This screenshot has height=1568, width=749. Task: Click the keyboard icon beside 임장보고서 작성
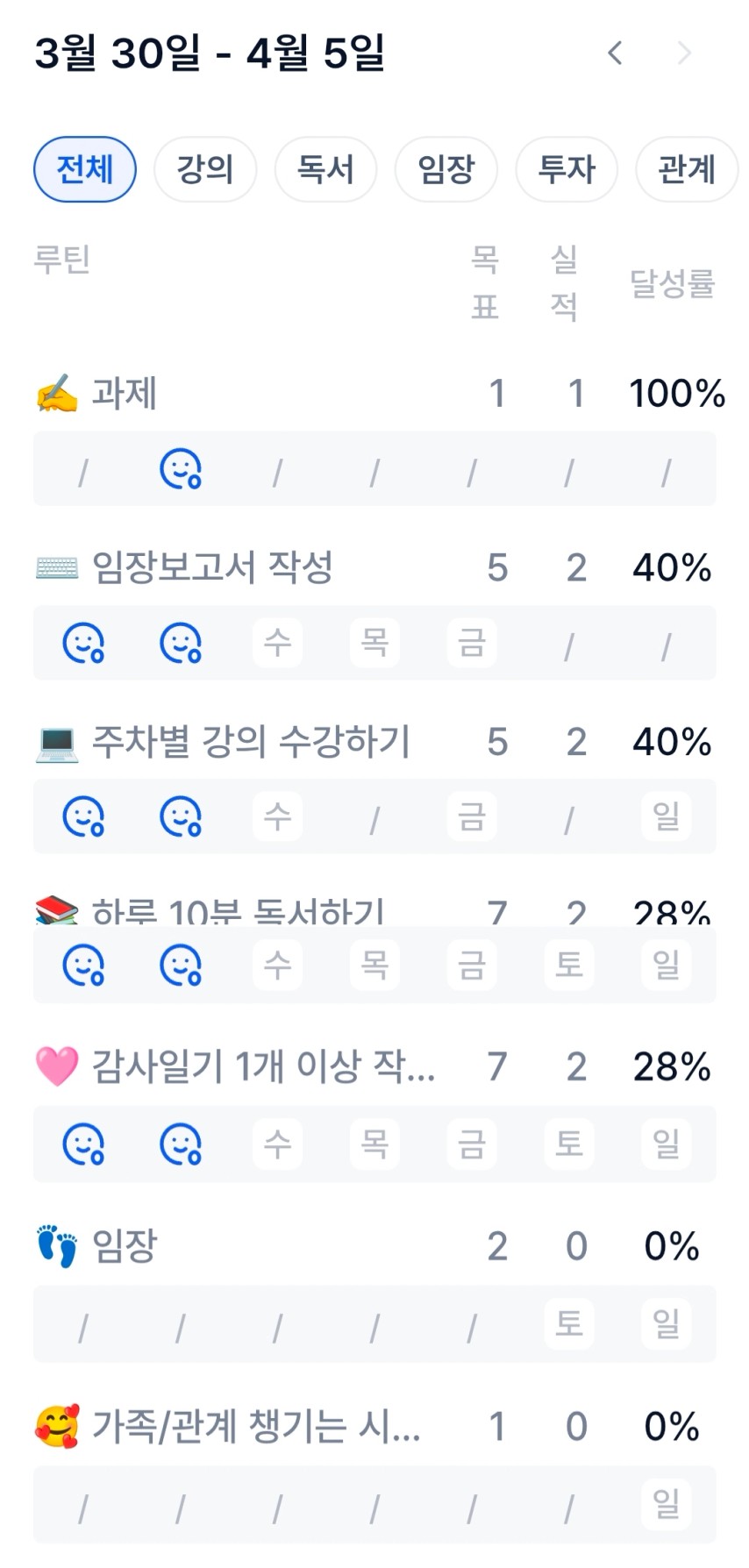click(57, 568)
